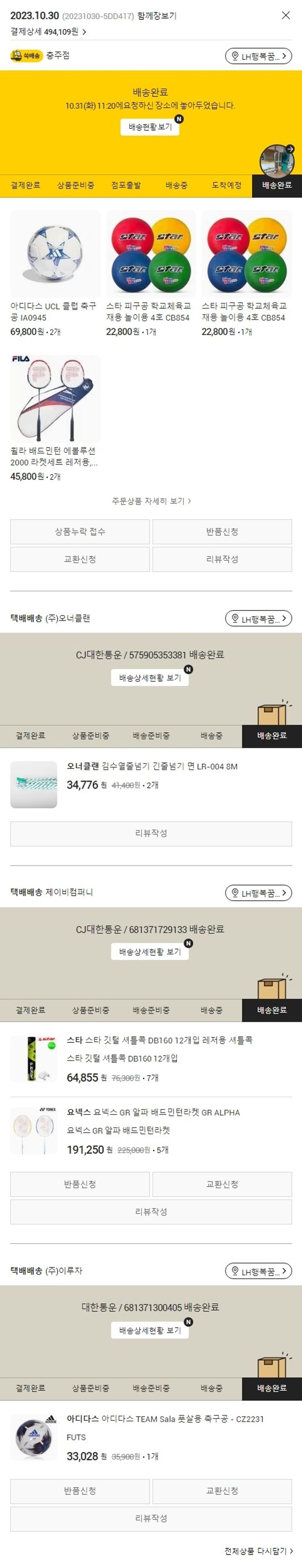The height and width of the screenshot is (1568, 302).
Task: Expand 주문상품 자세히 보기 link
Action: tap(151, 501)
